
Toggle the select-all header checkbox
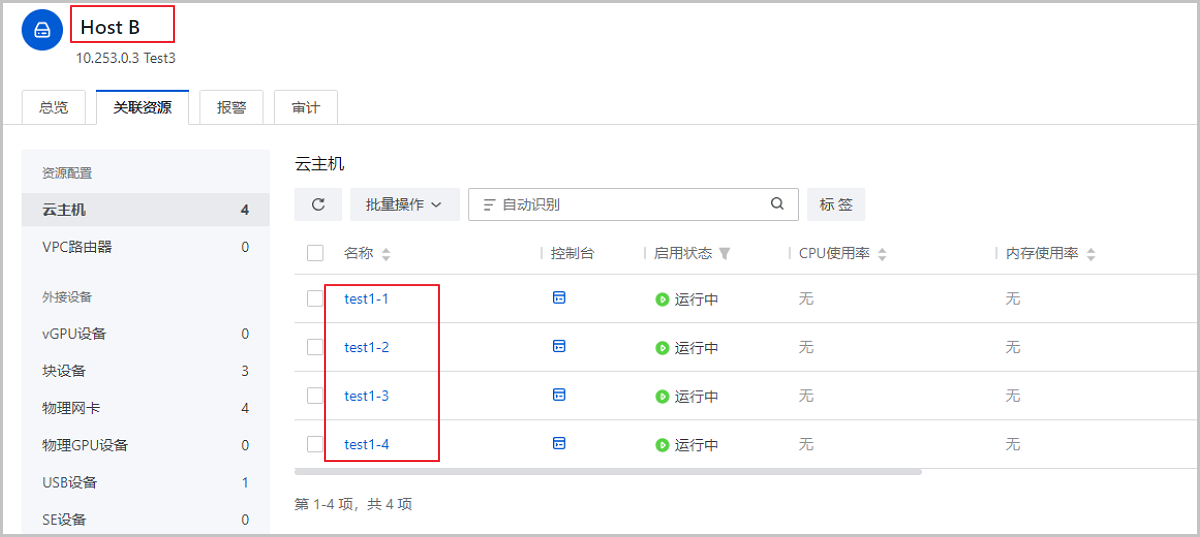pos(315,253)
